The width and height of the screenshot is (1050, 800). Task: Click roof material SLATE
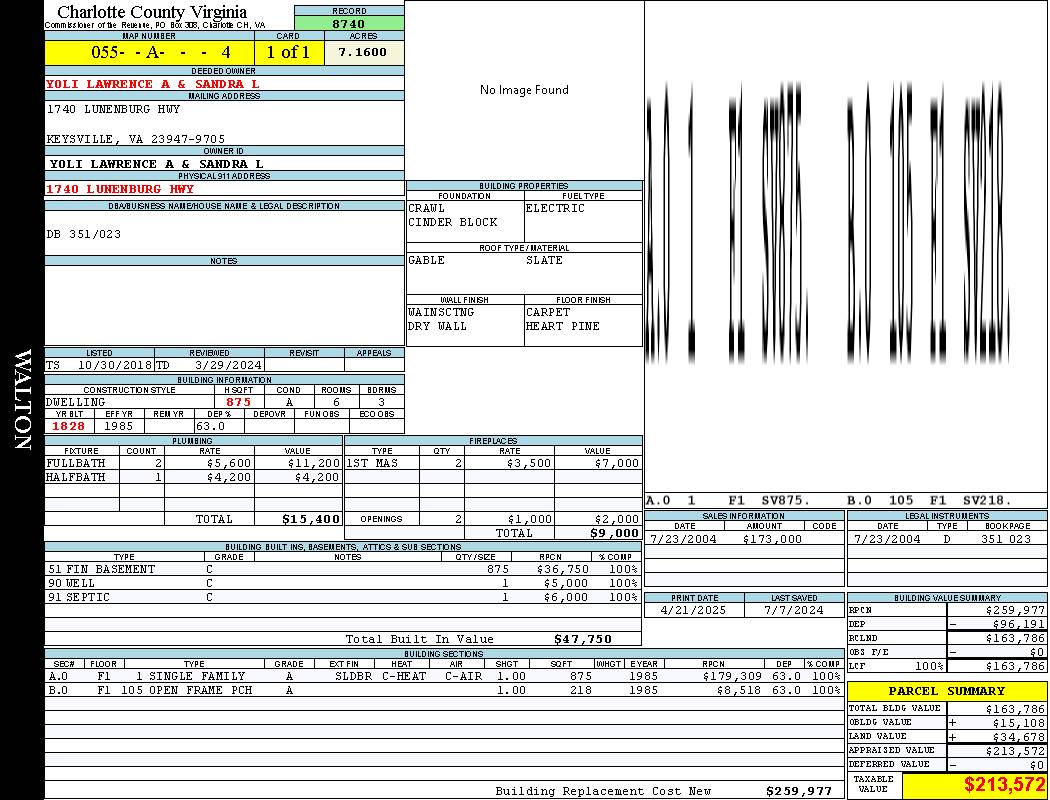[544, 260]
